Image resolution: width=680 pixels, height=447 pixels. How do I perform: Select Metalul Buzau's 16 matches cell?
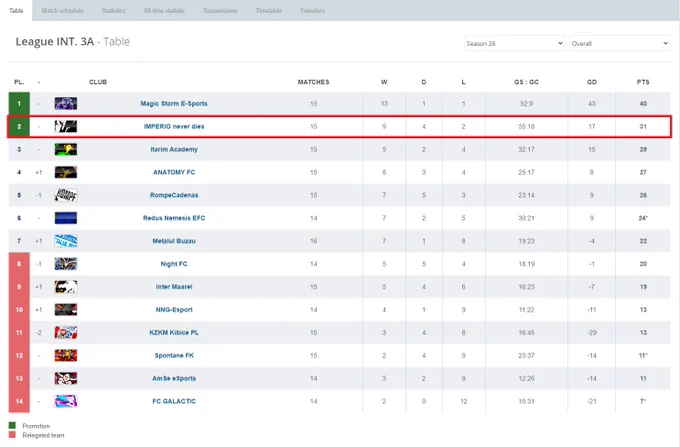[x=314, y=241]
